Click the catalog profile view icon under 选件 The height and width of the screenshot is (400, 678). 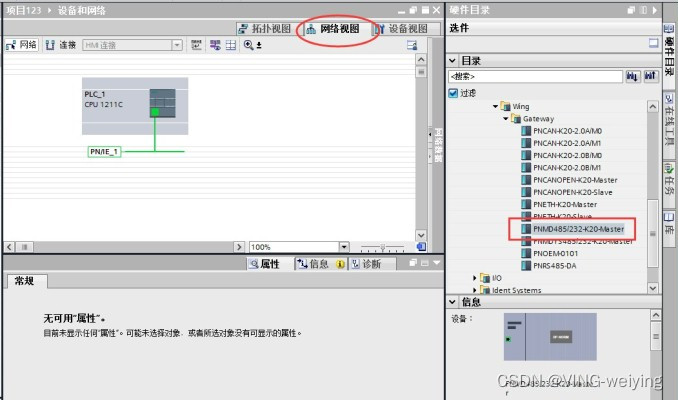tap(653, 43)
